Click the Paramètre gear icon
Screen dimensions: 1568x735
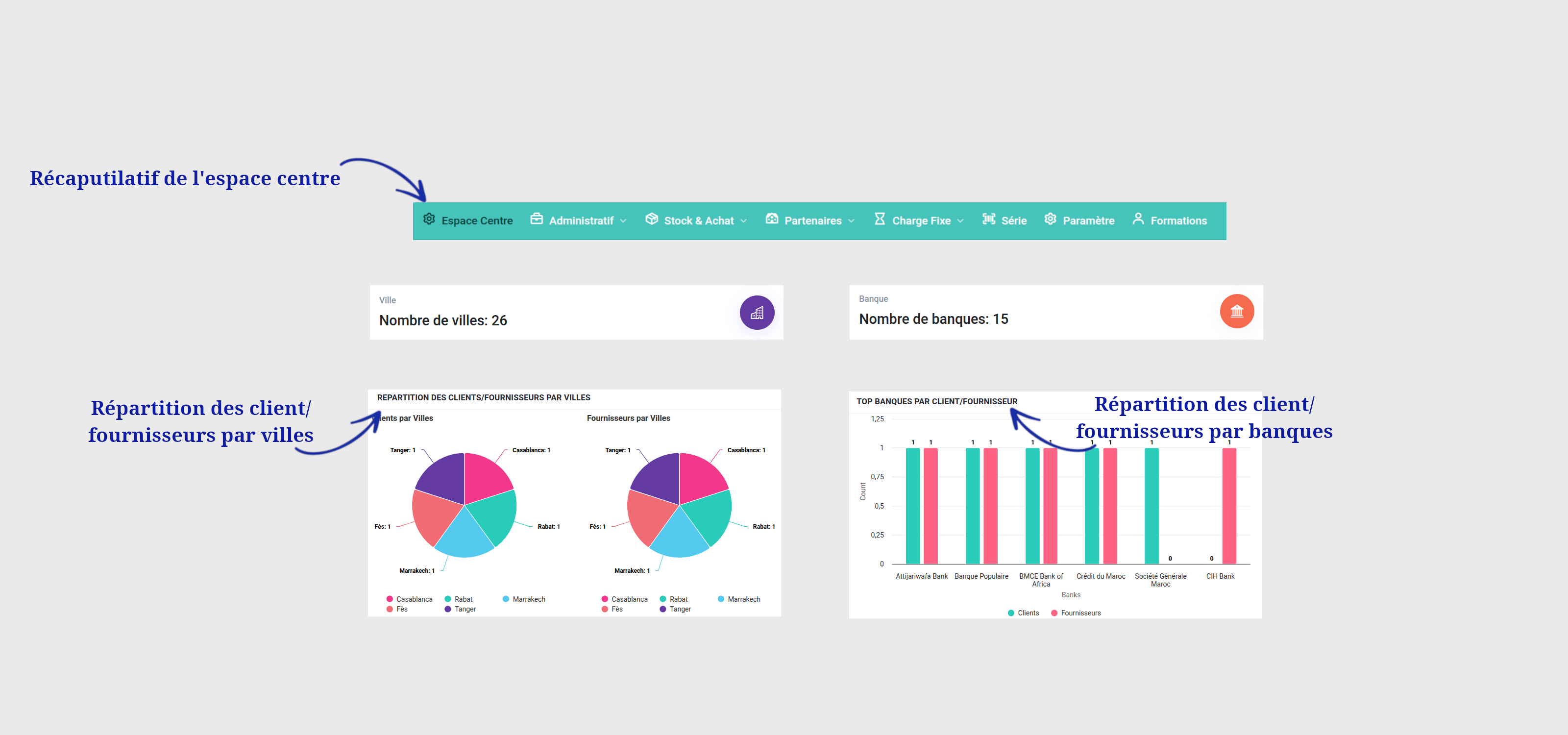click(x=1051, y=219)
